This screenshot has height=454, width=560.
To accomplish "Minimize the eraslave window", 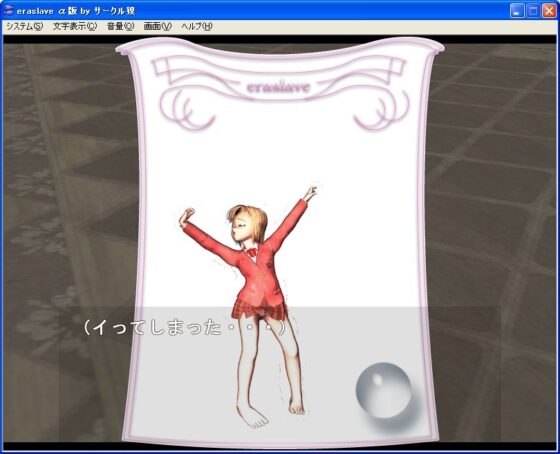I will click(516, 11).
